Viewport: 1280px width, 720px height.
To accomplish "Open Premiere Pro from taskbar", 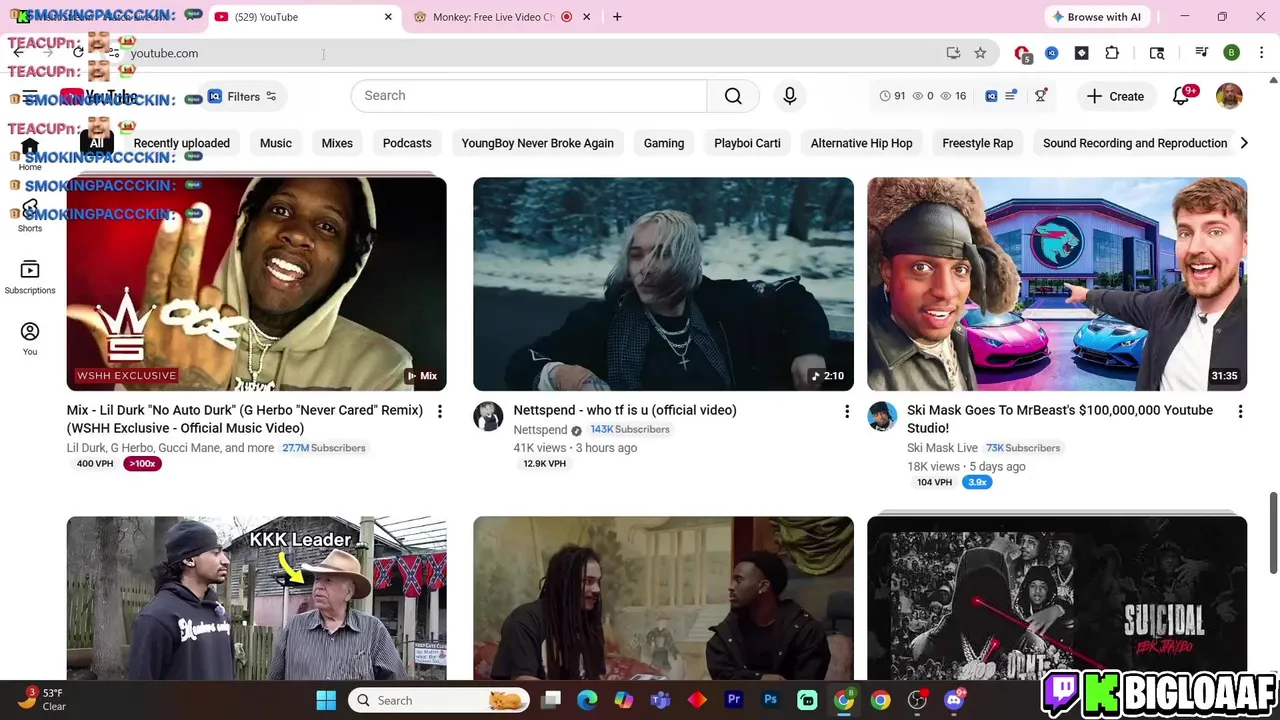I will pos(734,700).
